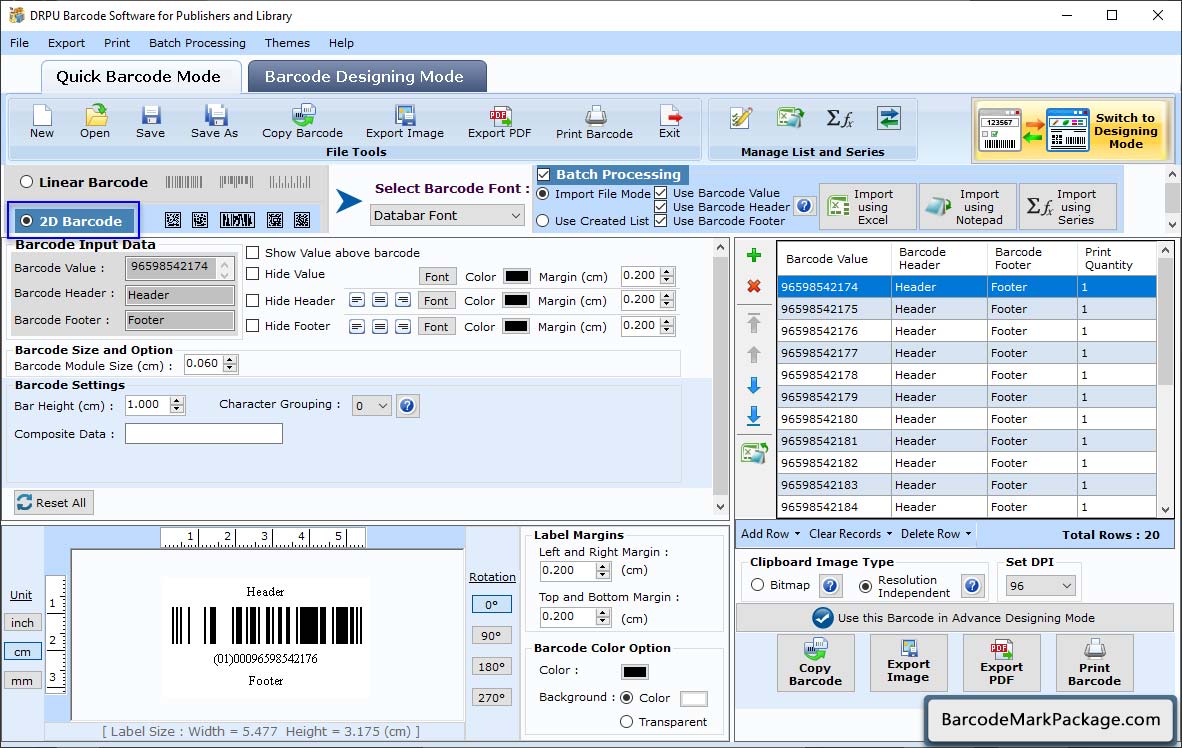Viewport: 1182px width, 748px height.
Task: Uncheck Use Barcode Value
Action: pyautogui.click(x=660, y=192)
